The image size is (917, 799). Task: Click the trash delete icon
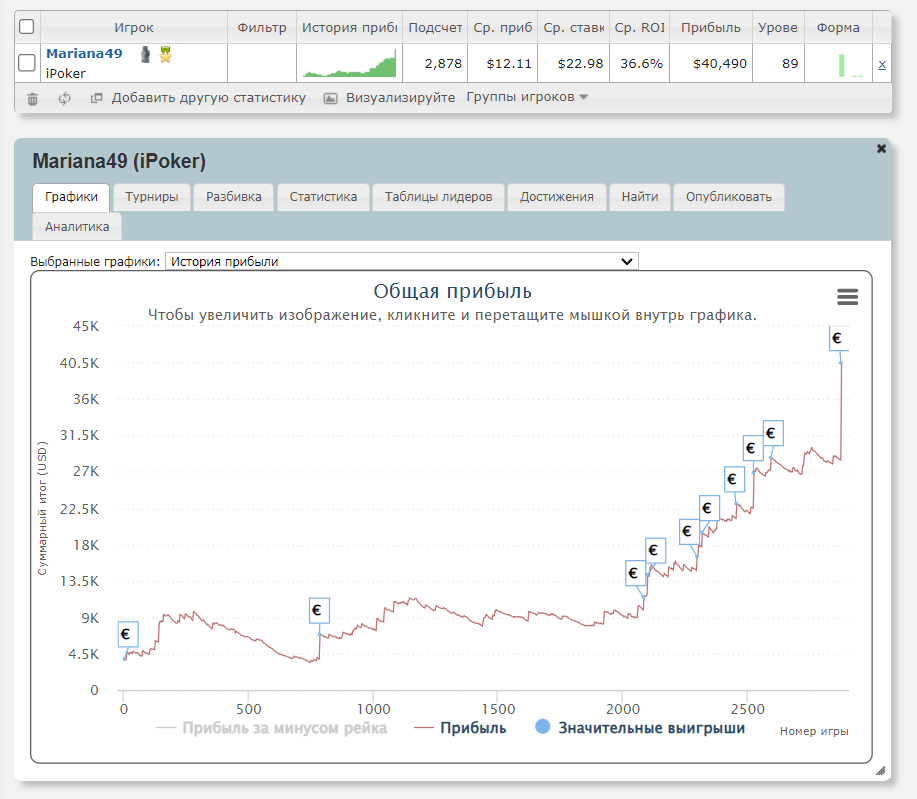(x=33, y=98)
